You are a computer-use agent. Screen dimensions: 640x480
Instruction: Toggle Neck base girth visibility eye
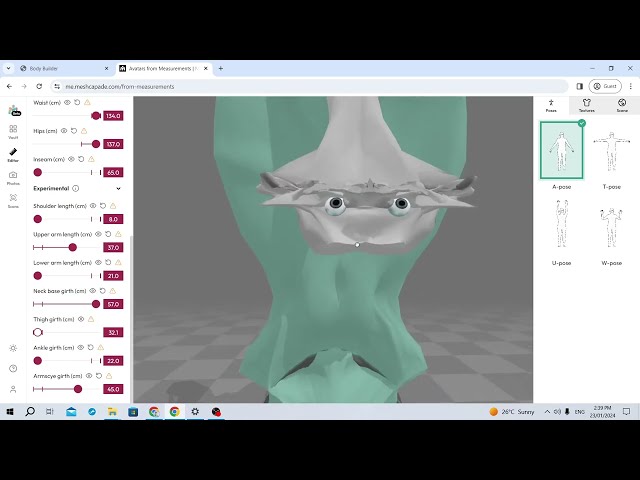[x=93, y=291]
